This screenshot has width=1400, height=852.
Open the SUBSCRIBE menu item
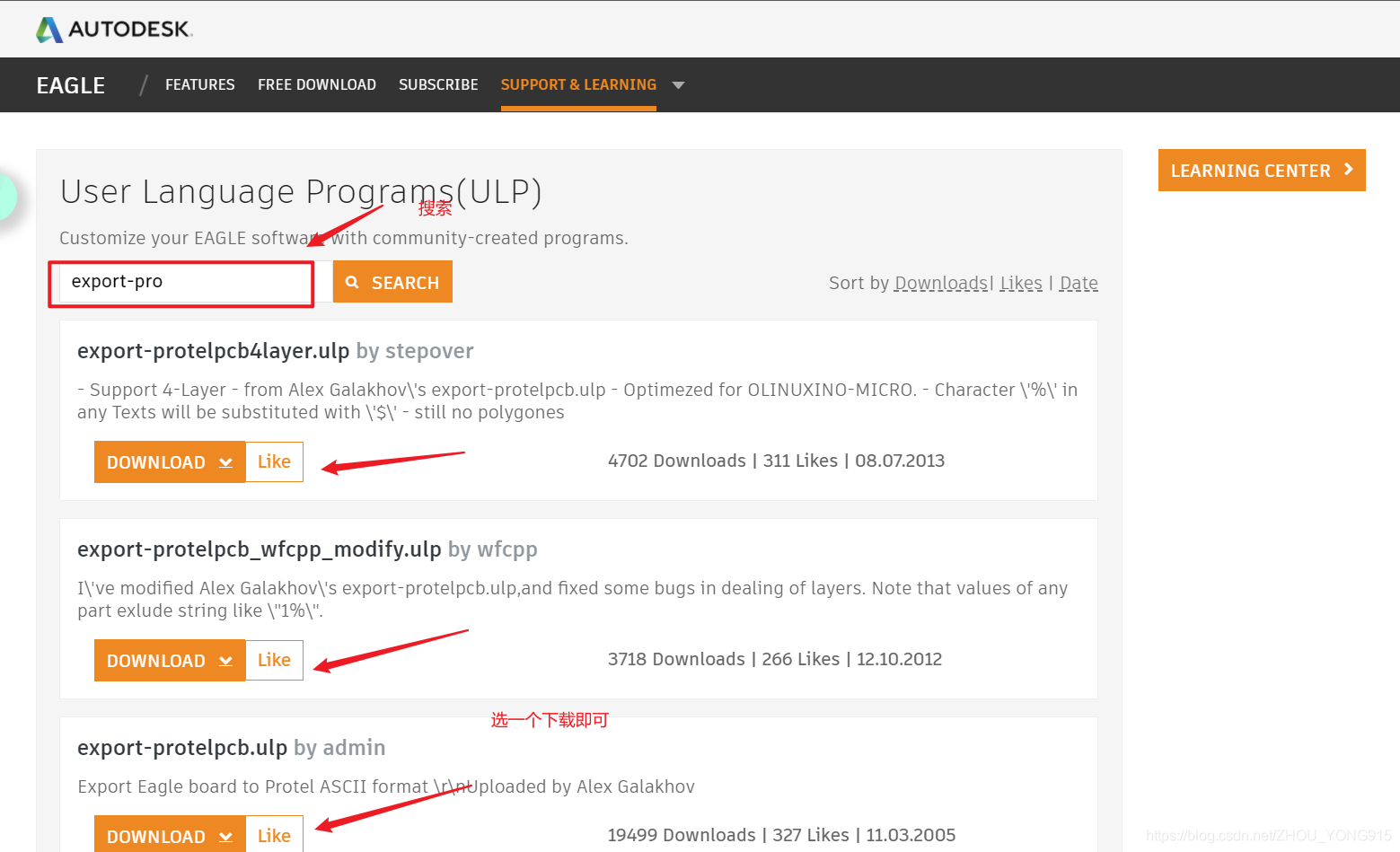438,84
